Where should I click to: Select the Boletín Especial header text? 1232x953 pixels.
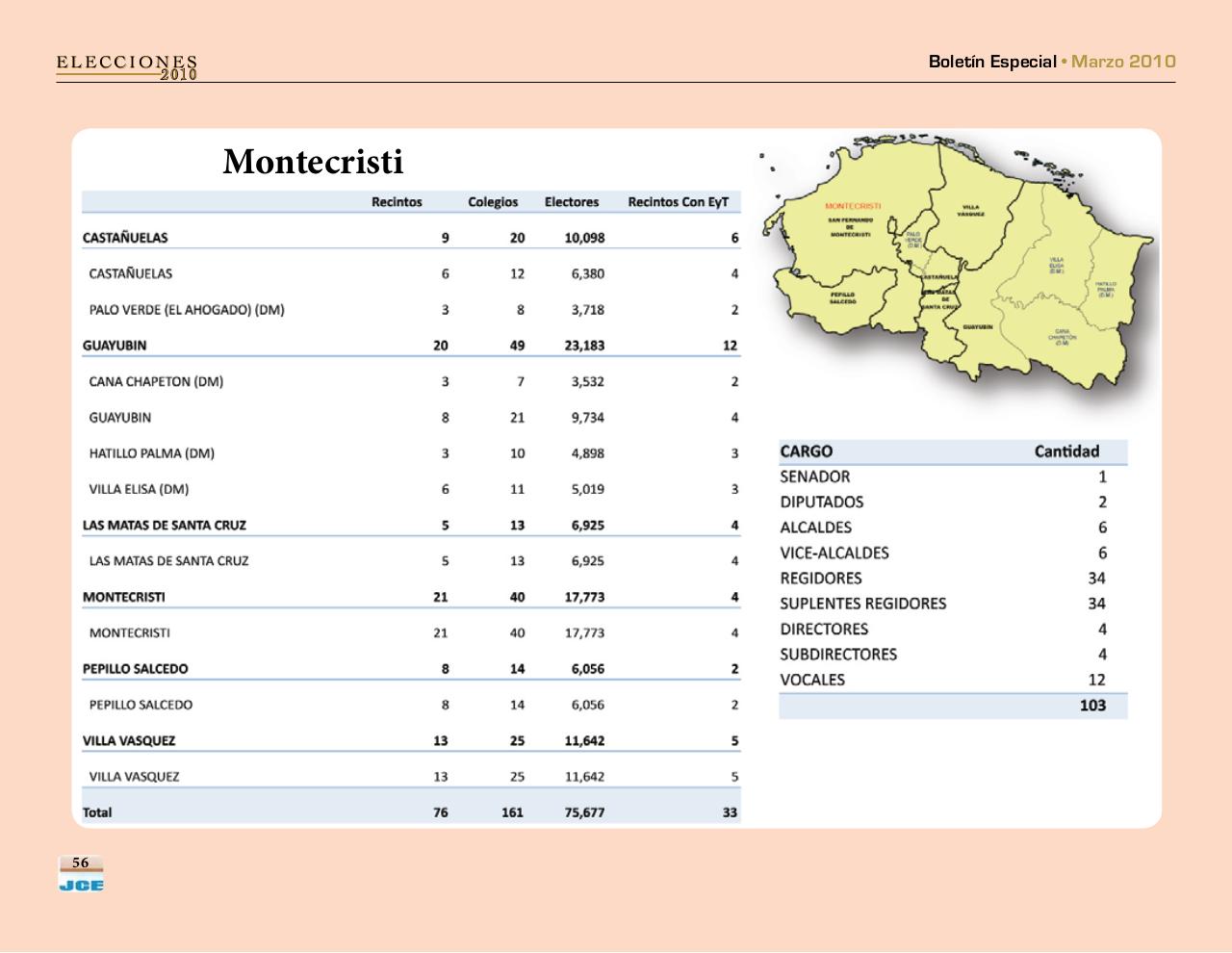[x=991, y=62]
